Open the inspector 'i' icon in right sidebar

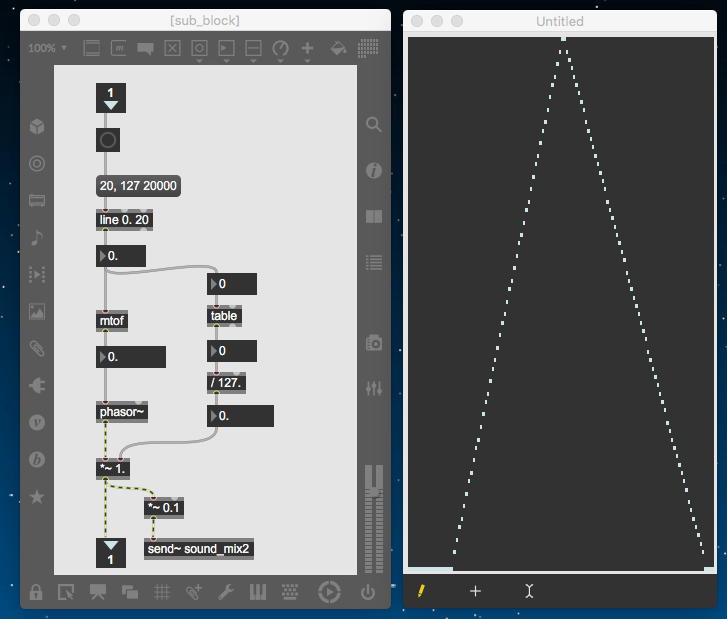(x=374, y=171)
